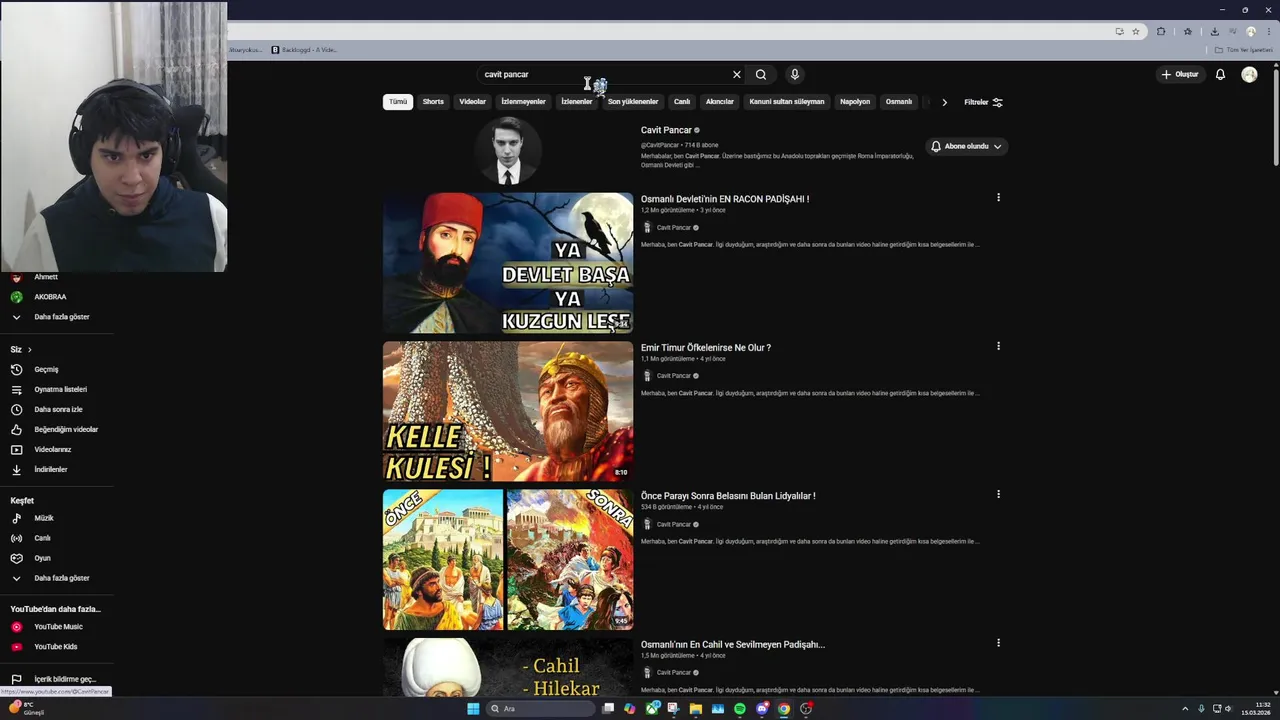The width and height of the screenshot is (1280, 720).
Task: Click the magnifier search button
Action: tap(761, 74)
